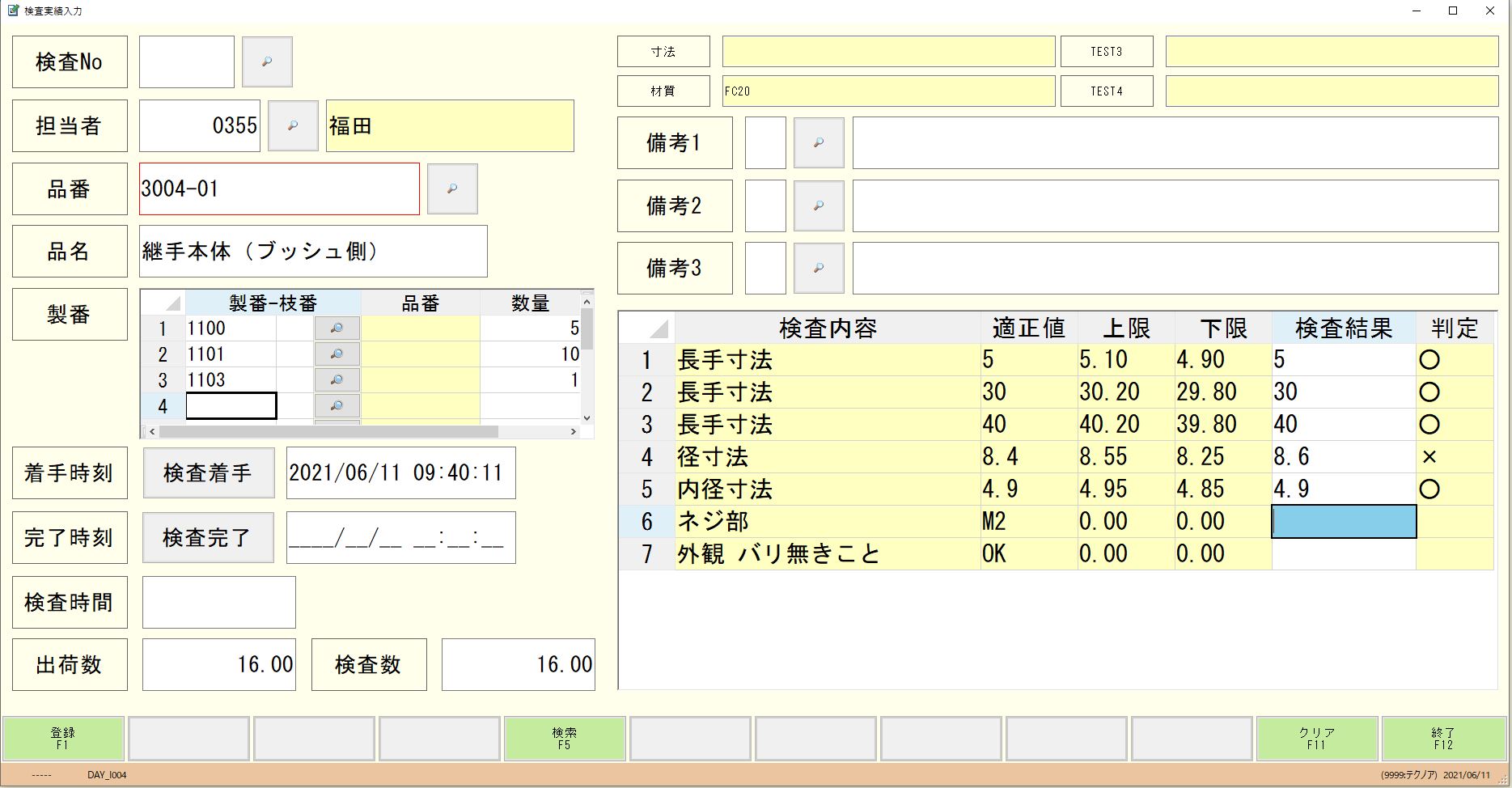Click the magnifier icon next to 品番 3004-01
This screenshot has width=1512, height=788.
point(452,189)
